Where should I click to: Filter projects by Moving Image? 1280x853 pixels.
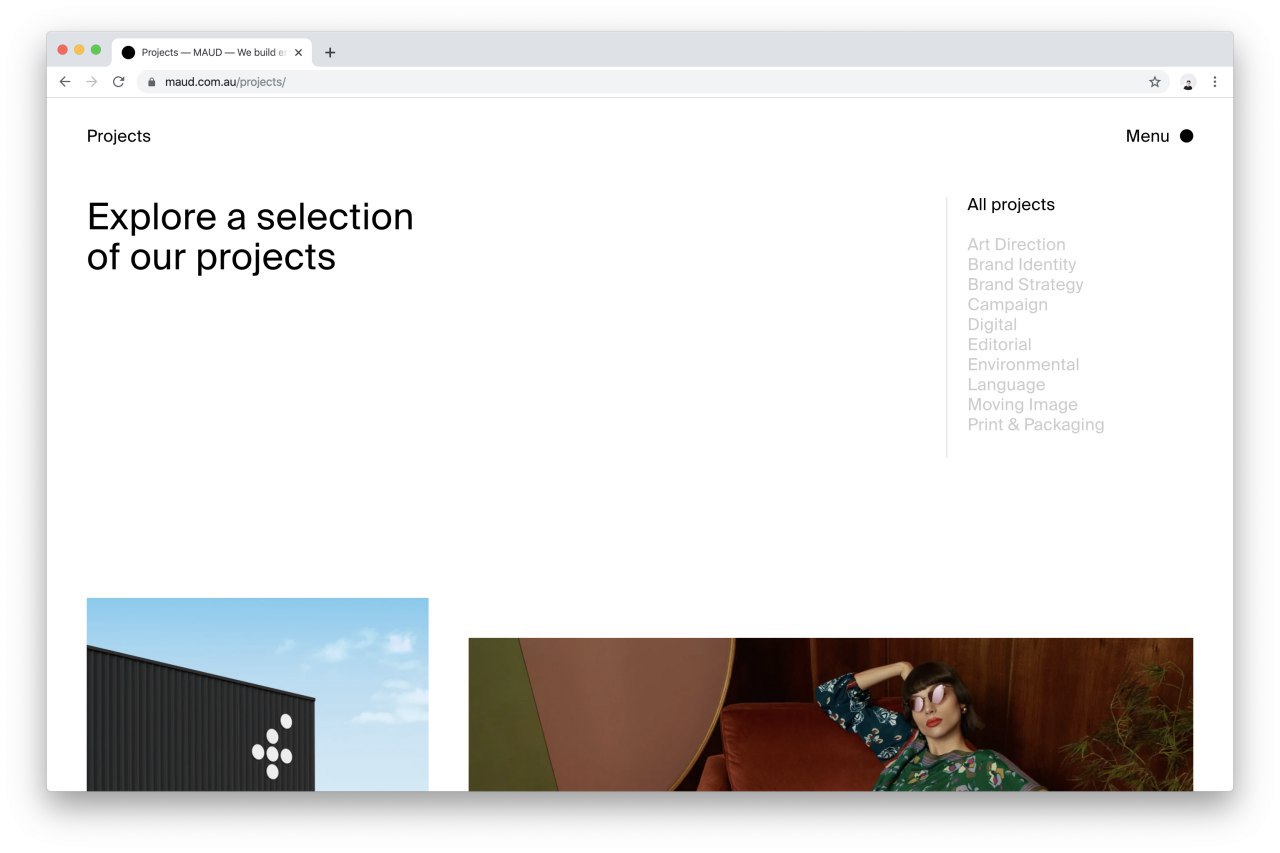click(1022, 404)
